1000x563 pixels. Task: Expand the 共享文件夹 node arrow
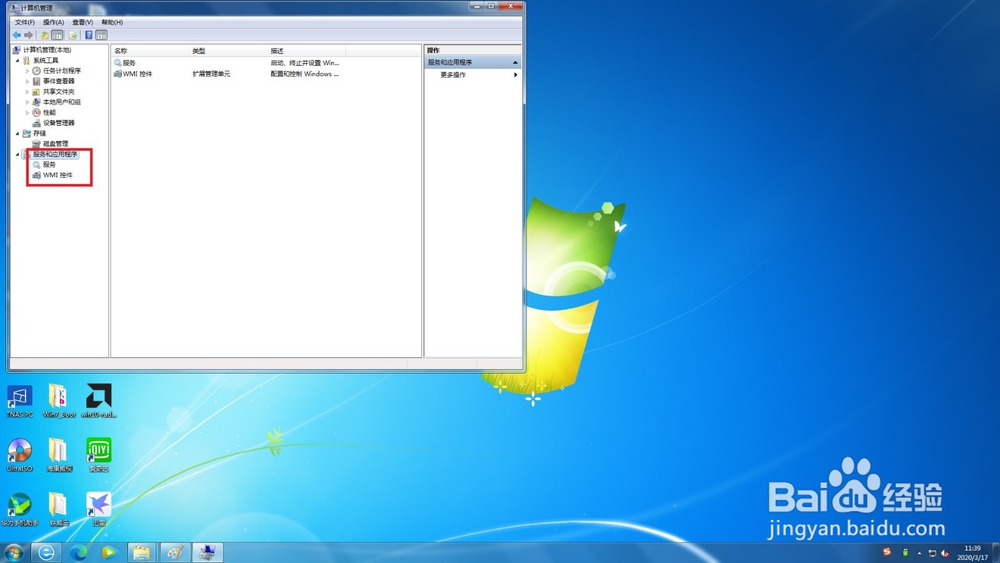tap(27, 92)
